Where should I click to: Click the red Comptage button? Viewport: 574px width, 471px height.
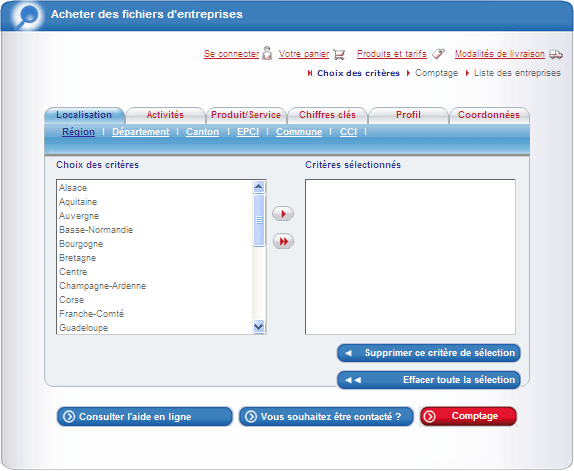coord(468,416)
